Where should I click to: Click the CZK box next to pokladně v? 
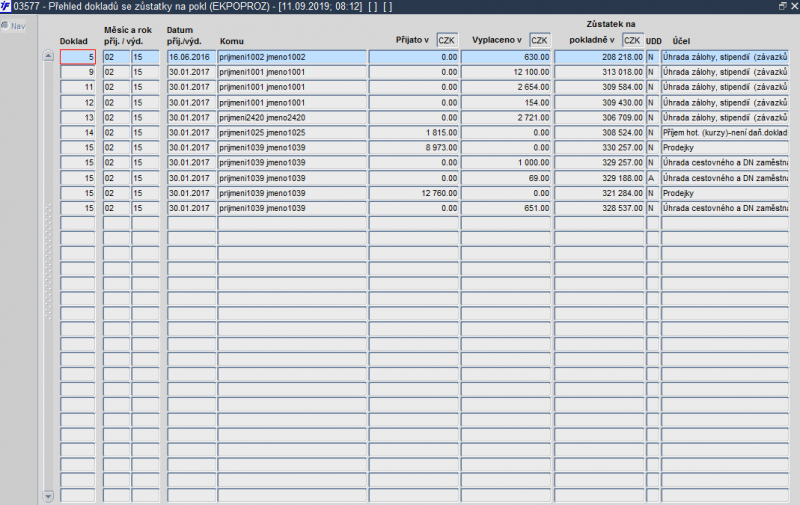(632, 40)
